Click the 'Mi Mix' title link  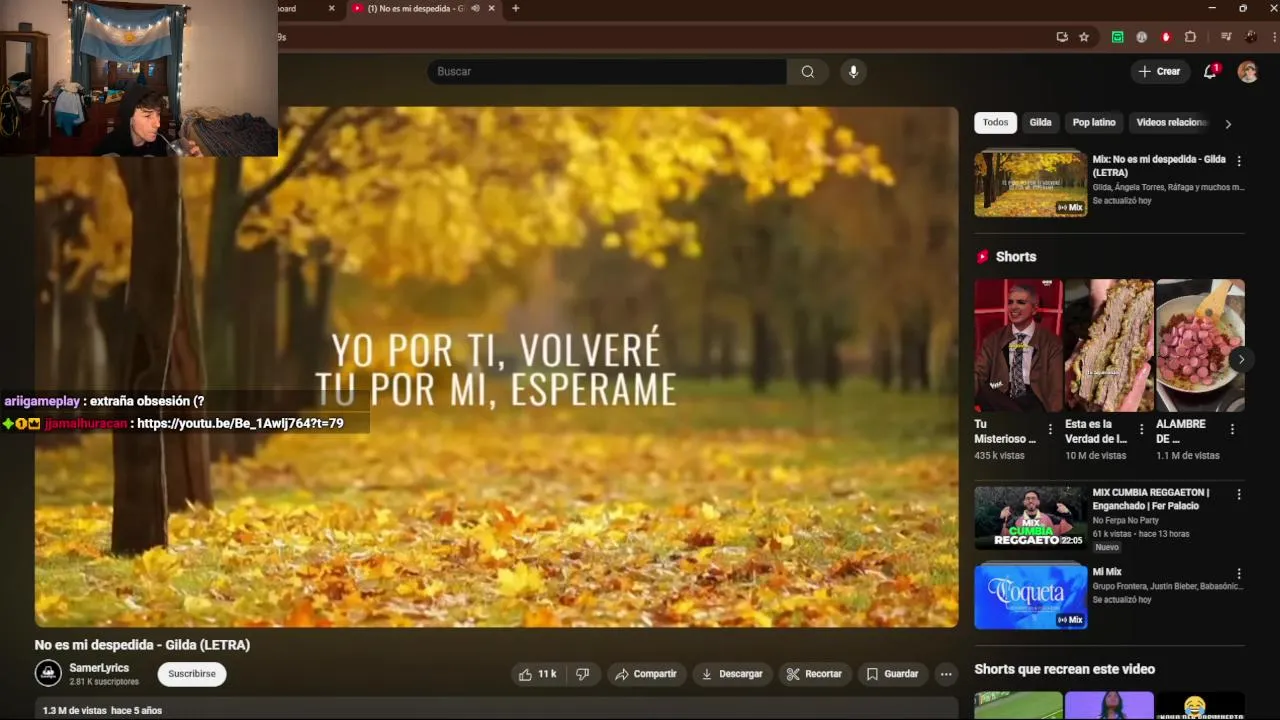(x=1107, y=572)
